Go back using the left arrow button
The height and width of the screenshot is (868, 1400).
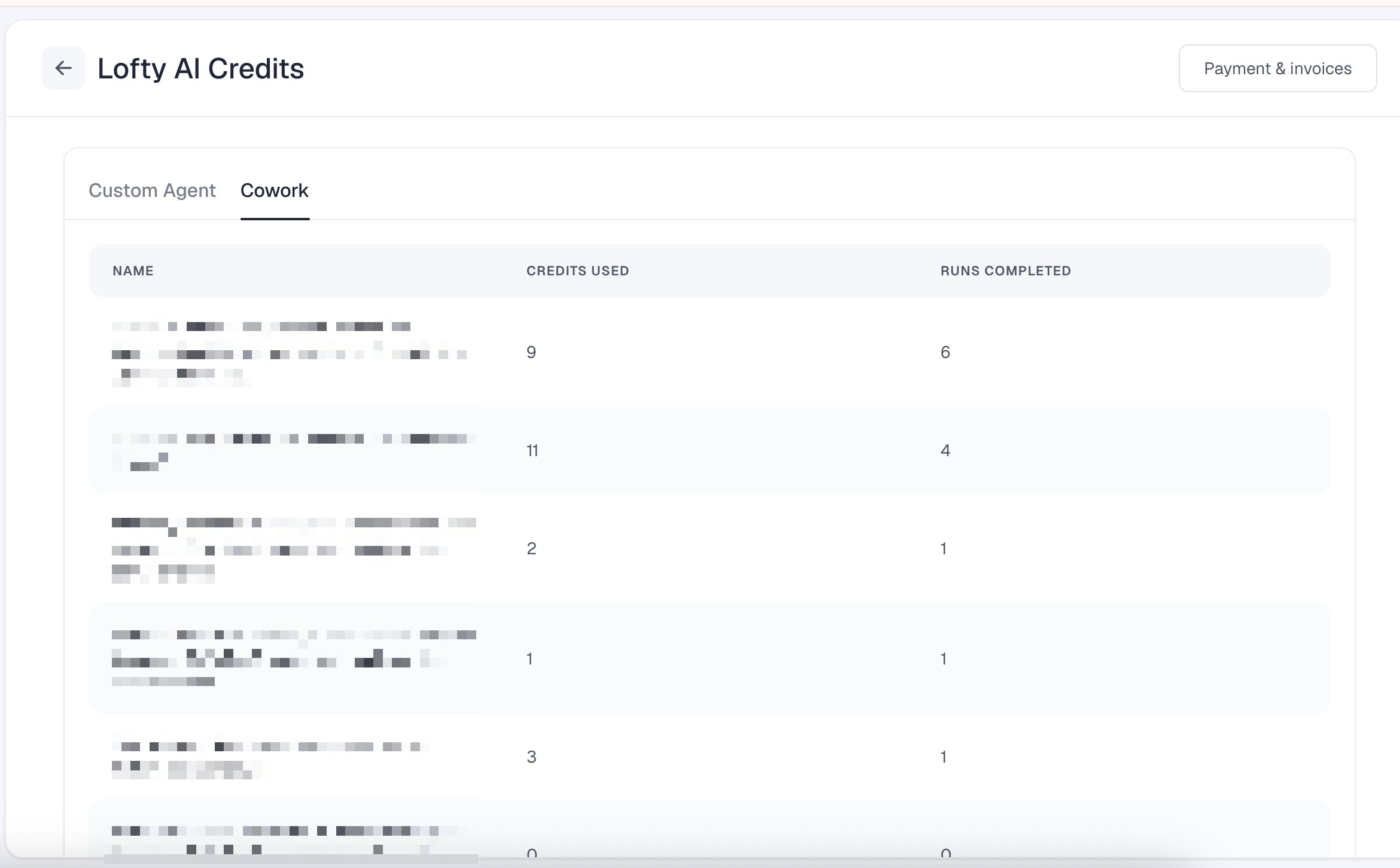pyautogui.click(x=63, y=68)
